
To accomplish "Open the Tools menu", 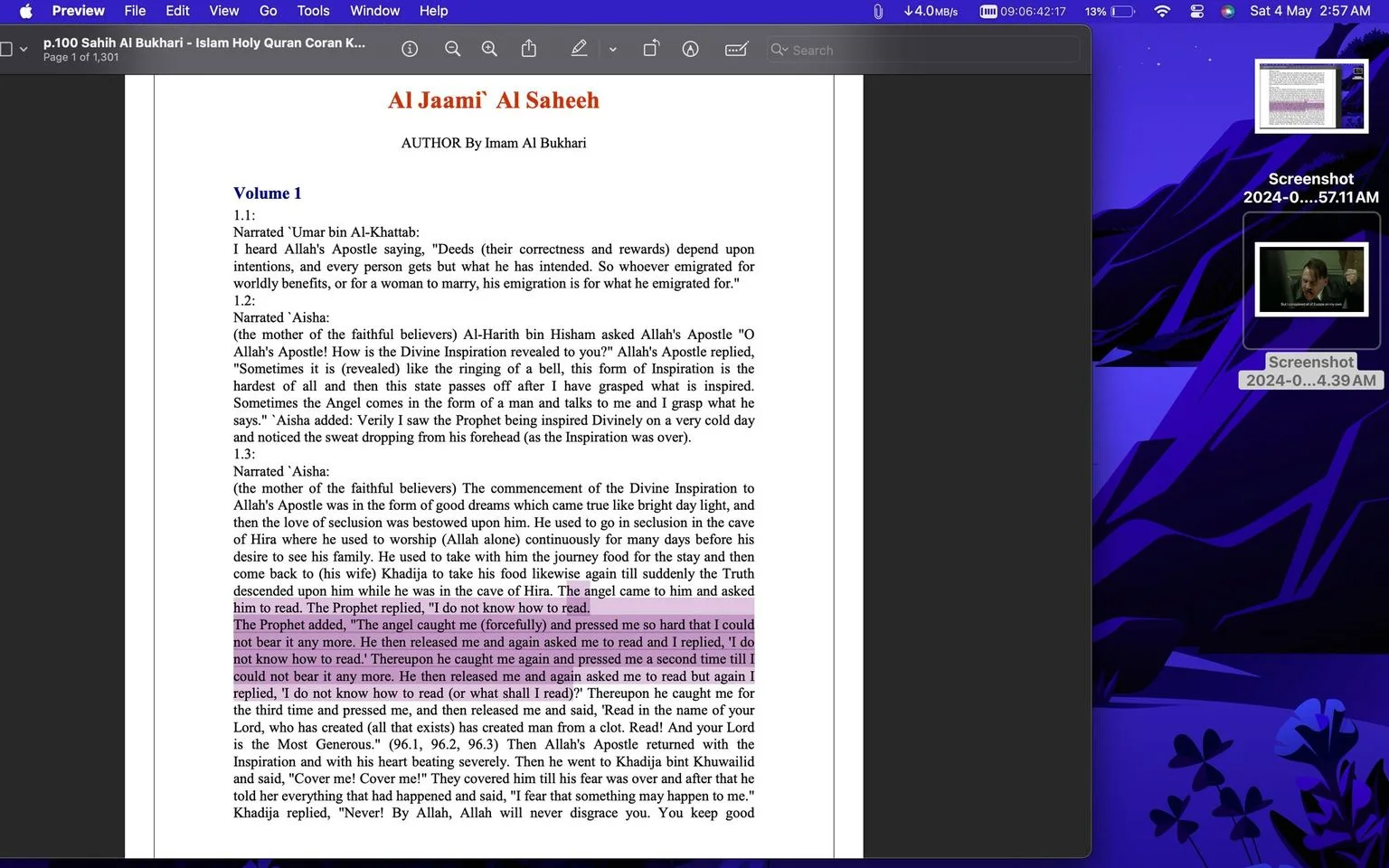I will [x=313, y=11].
